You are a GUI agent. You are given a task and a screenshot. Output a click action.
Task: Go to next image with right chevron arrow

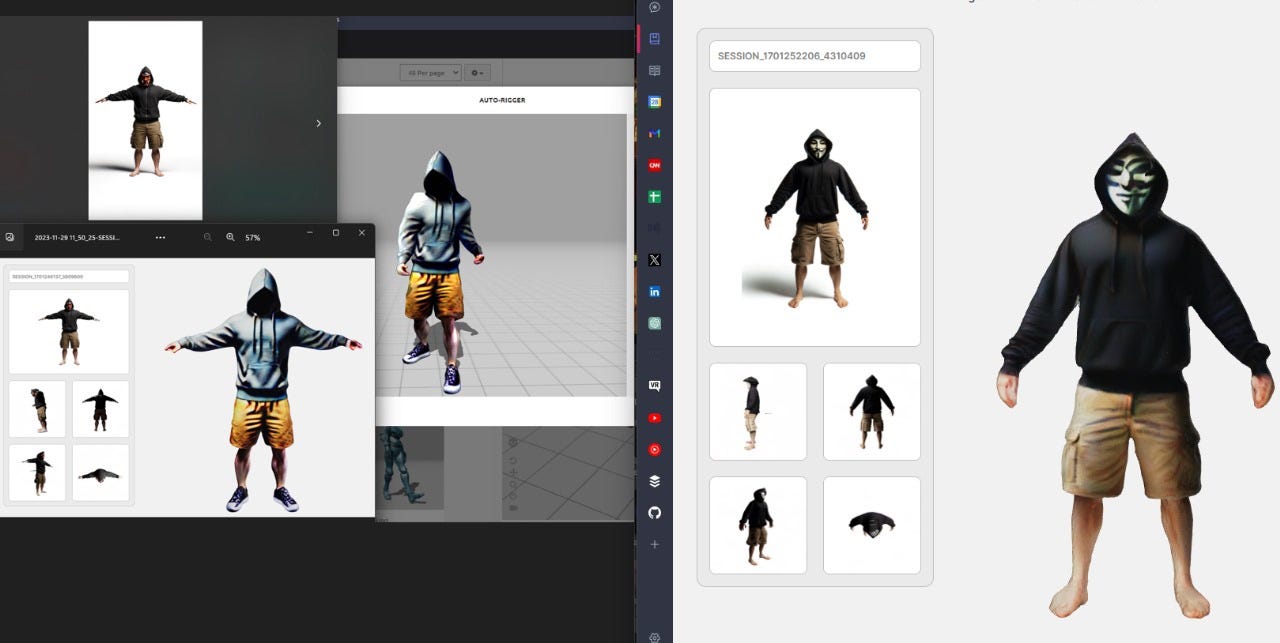coord(319,123)
